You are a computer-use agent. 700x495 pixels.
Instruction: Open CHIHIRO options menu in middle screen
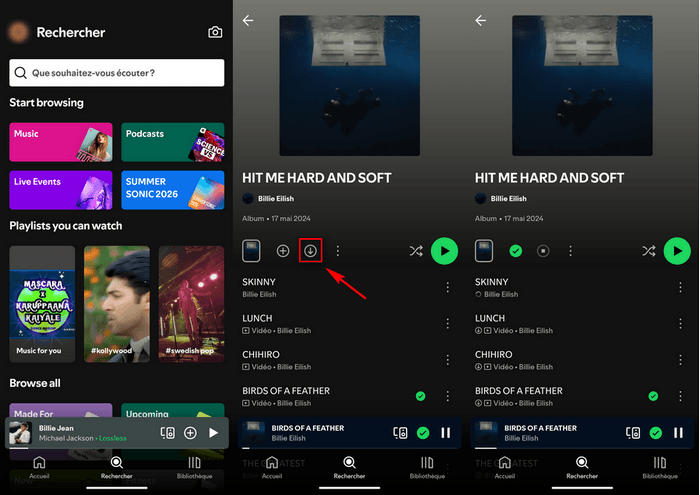(x=448, y=360)
